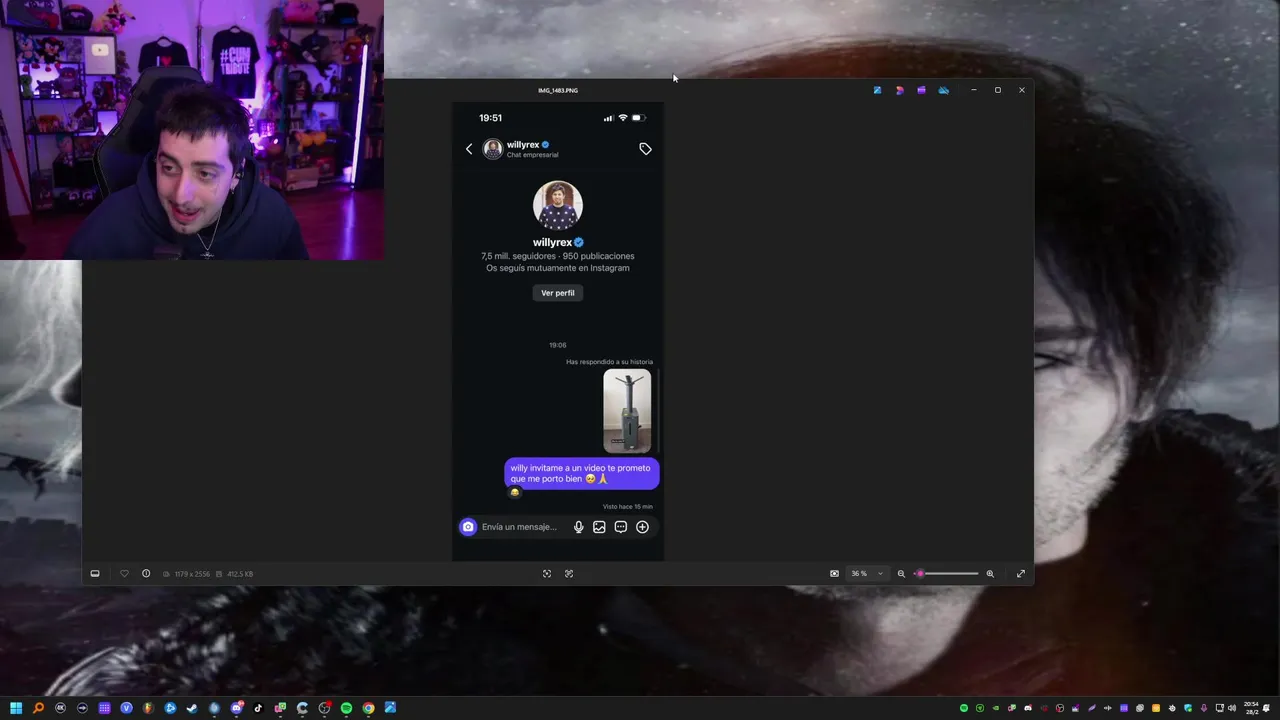The height and width of the screenshot is (720, 1280).
Task: Tap the plus circle icon in the message bar
Action: (642, 527)
